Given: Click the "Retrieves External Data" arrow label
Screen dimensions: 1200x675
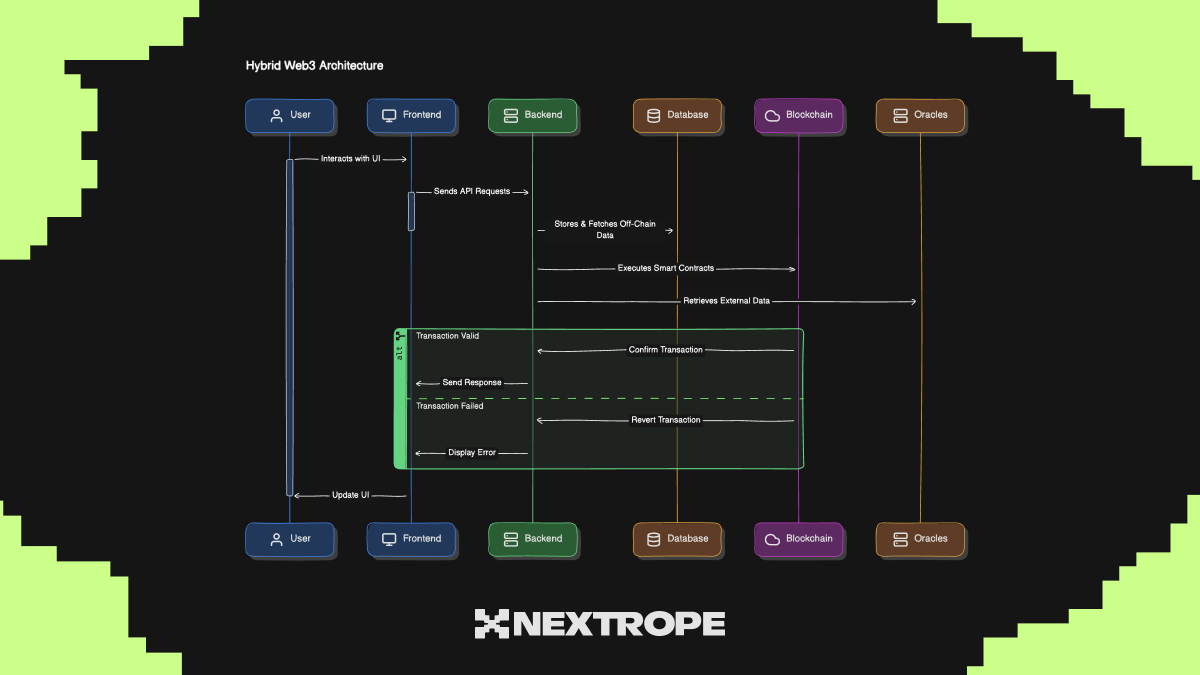Looking at the screenshot, I should tap(726, 301).
